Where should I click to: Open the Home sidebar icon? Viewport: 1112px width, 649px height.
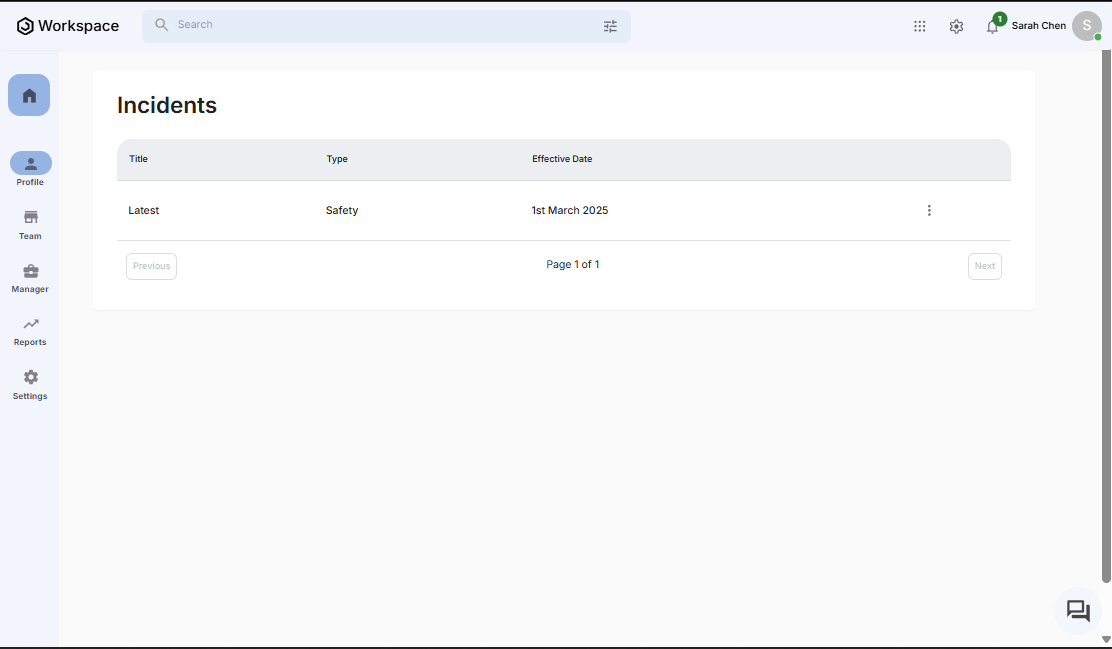pos(29,95)
